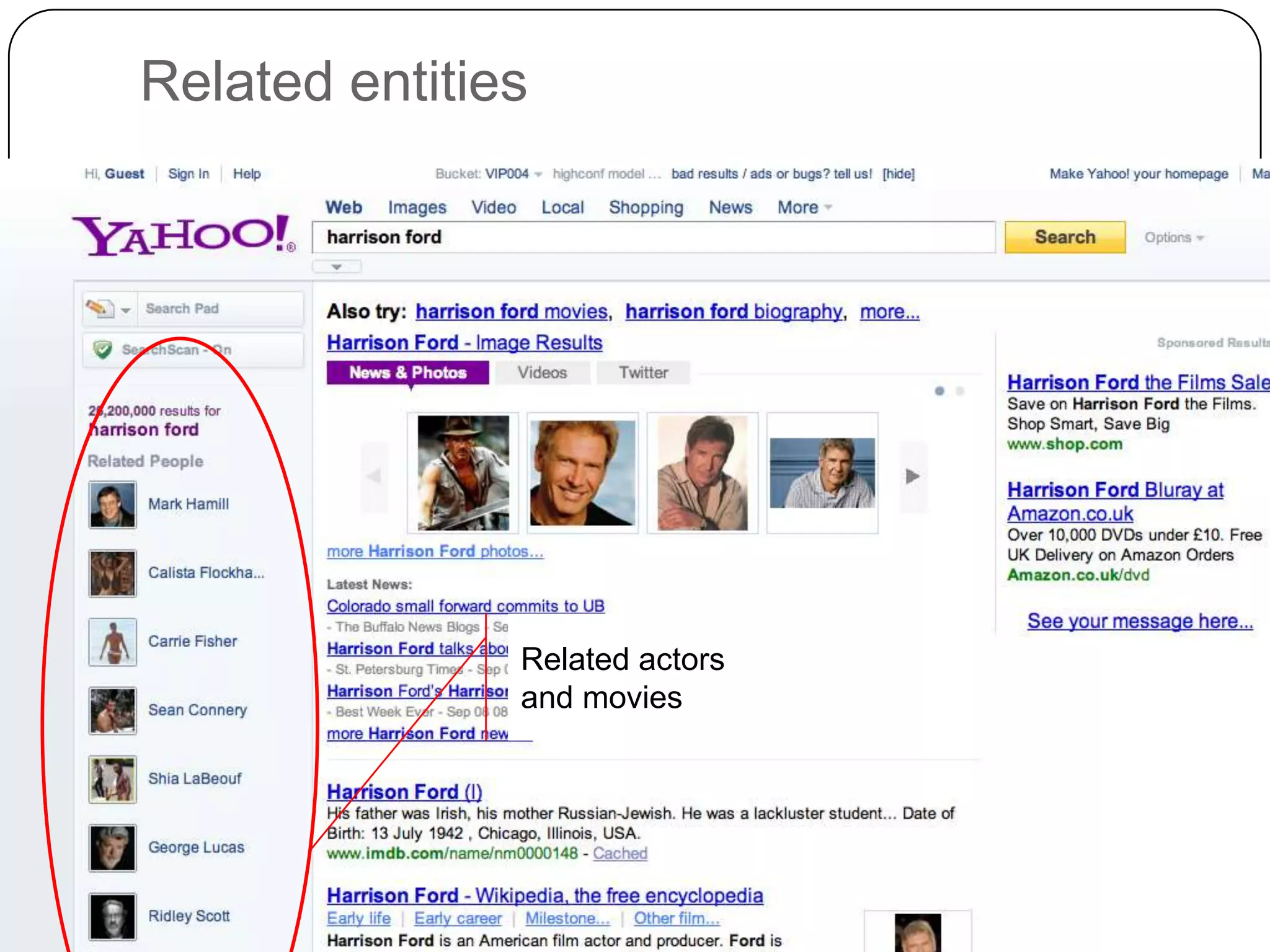1270x952 pixels.
Task: Open the smiling close-up photo thumbnail
Action: click(582, 473)
